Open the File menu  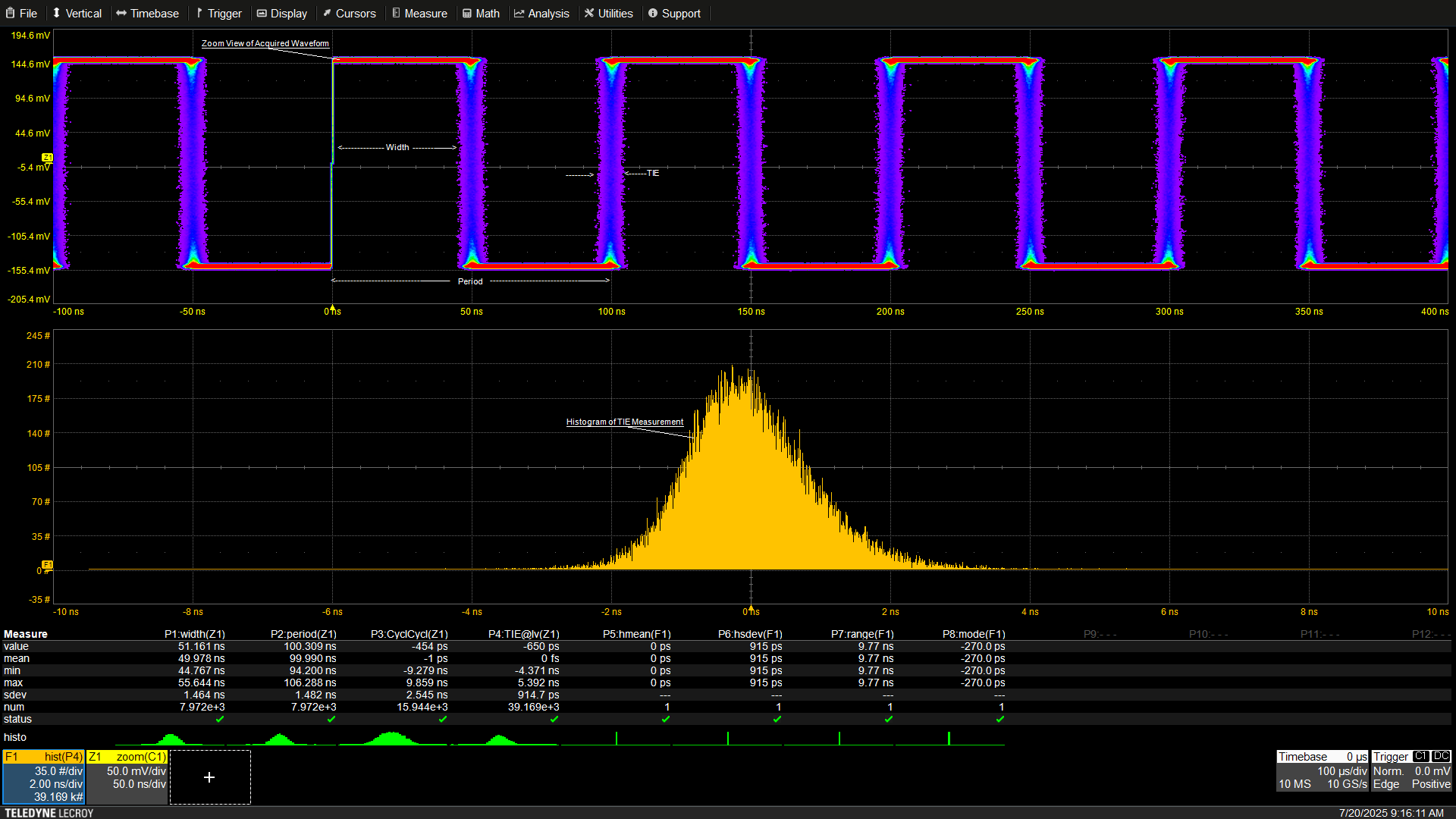pyautogui.click(x=22, y=14)
